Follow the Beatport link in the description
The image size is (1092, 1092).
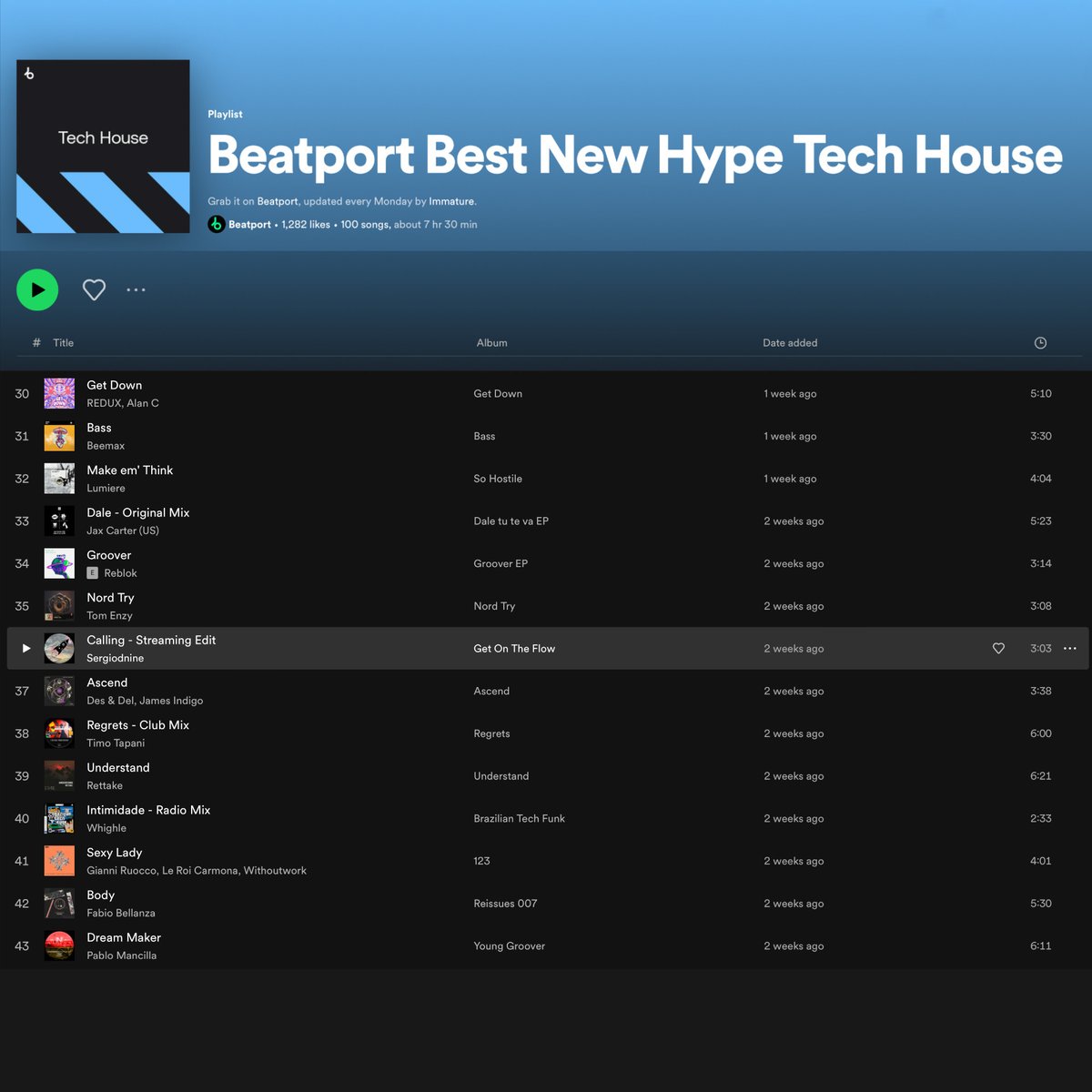pyautogui.click(x=278, y=201)
